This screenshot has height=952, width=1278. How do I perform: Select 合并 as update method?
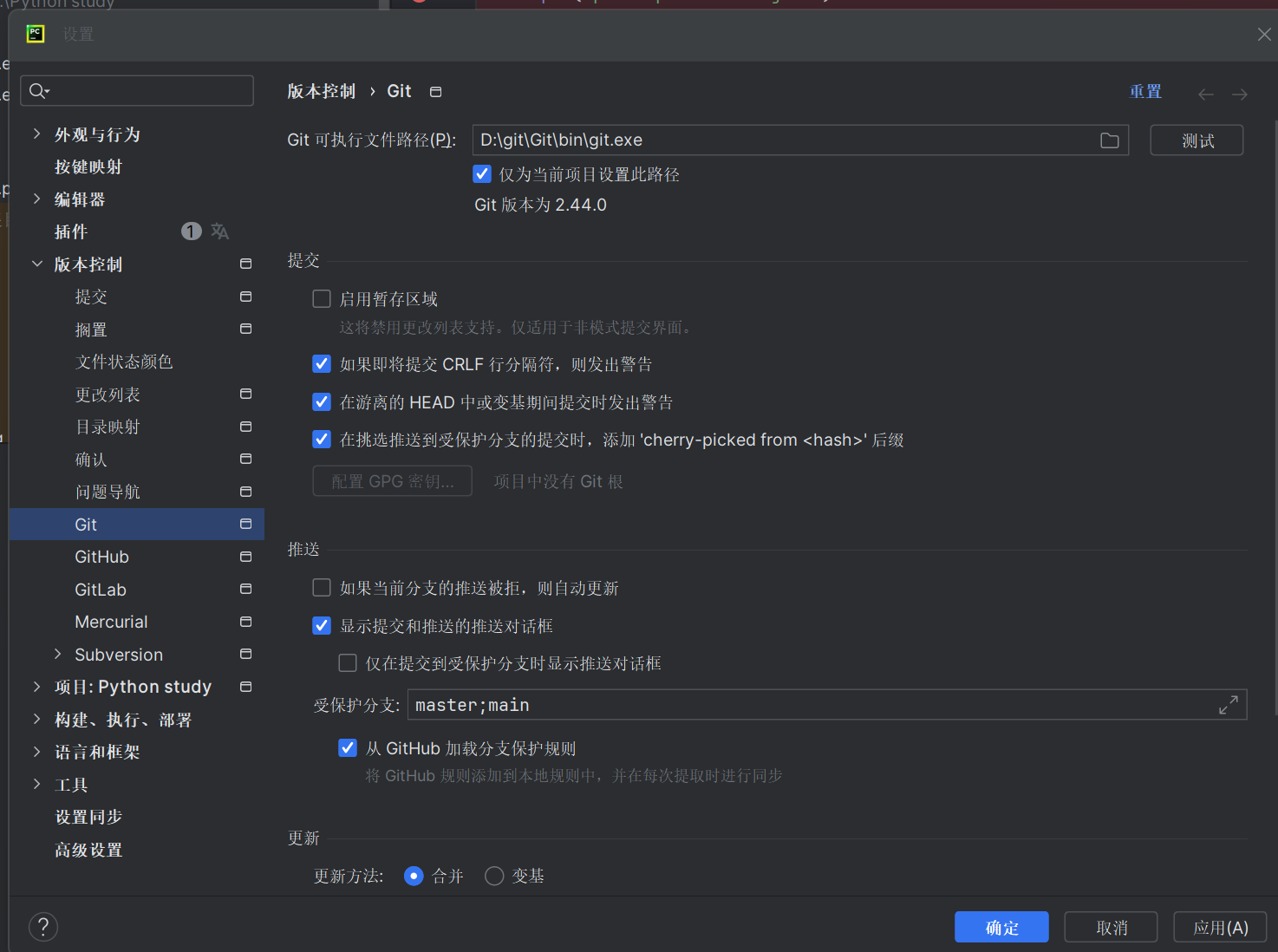click(414, 877)
